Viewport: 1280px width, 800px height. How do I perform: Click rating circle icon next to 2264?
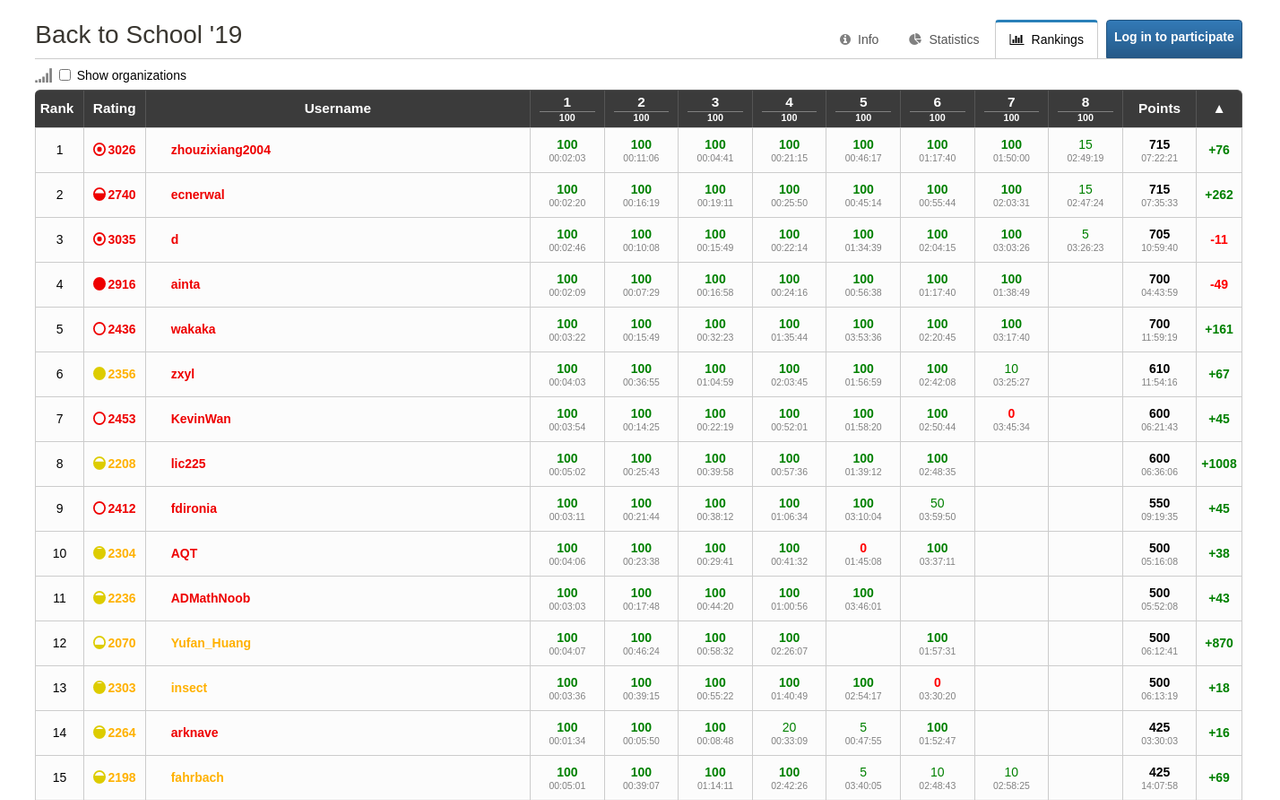click(99, 732)
